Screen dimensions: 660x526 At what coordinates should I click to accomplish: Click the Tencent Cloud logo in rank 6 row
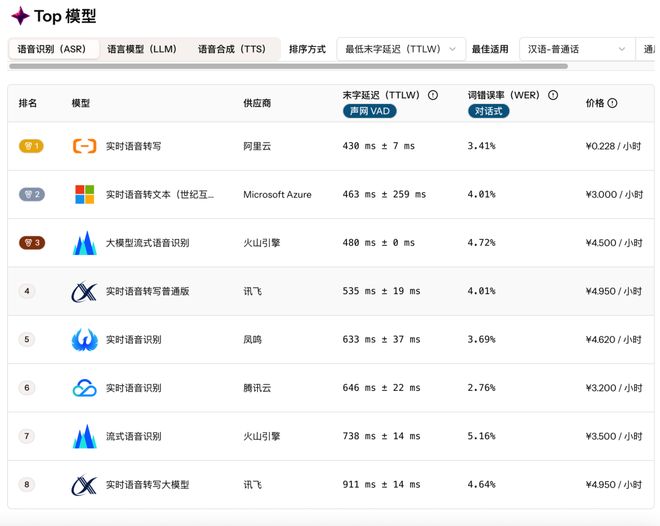click(x=85, y=388)
